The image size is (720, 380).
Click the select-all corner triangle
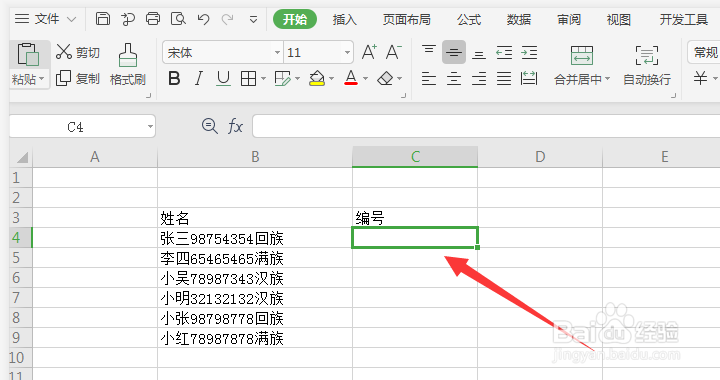21,157
